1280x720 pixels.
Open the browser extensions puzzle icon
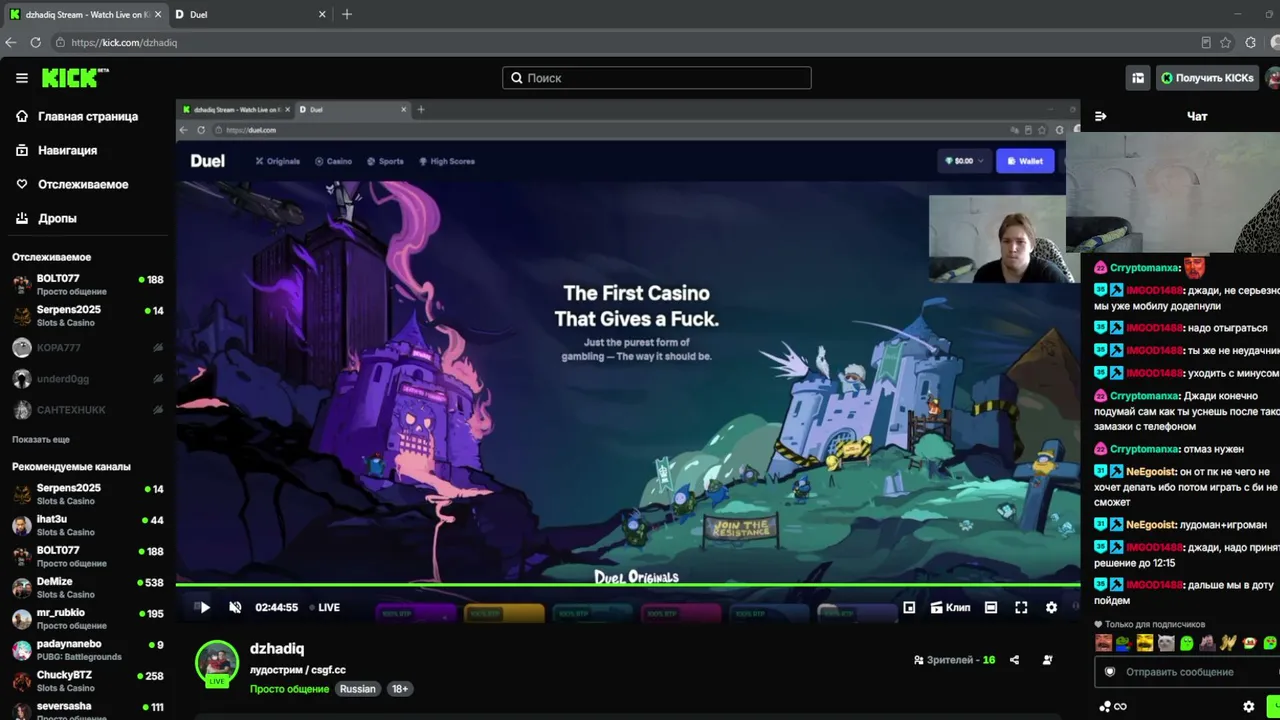[1251, 43]
